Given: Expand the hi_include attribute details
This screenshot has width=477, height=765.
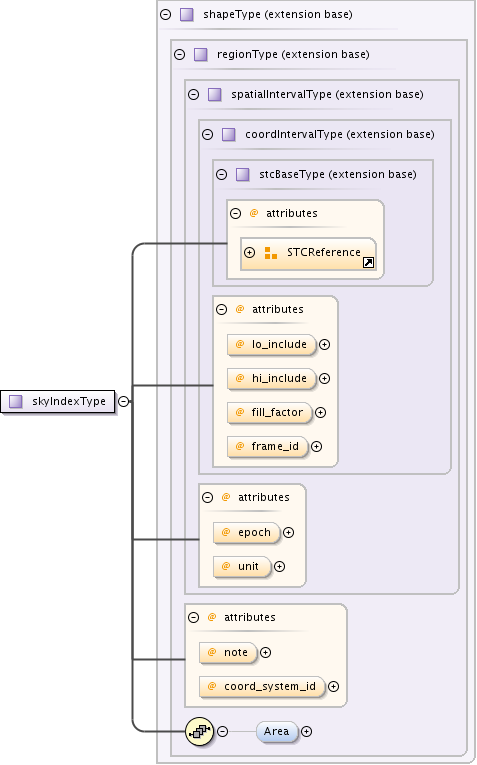Looking at the screenshot, I should tap(324, 379).
